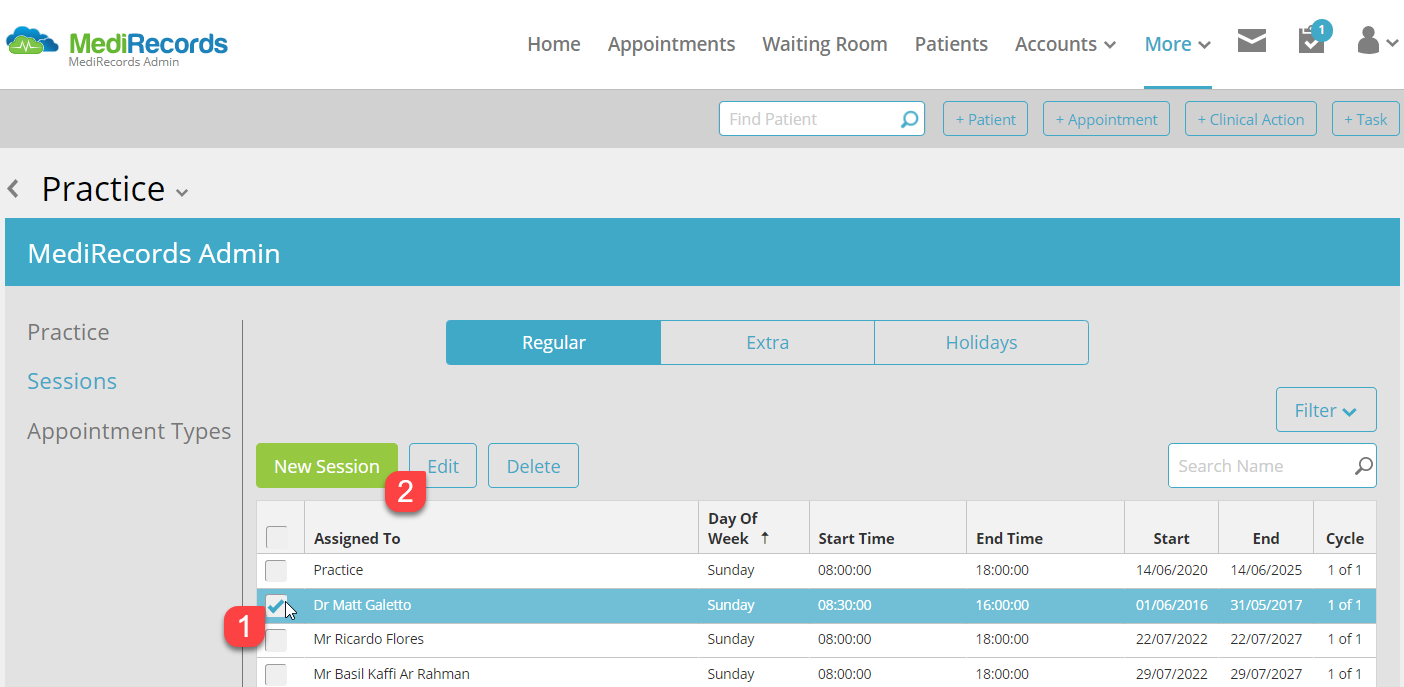Sort by the Assigned To column

click(357, 538)
